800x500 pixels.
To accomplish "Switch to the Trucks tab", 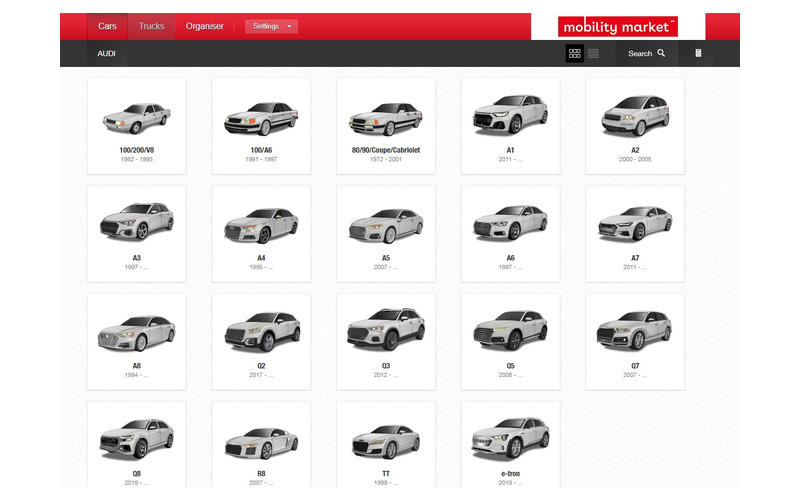I will (151, 26).
